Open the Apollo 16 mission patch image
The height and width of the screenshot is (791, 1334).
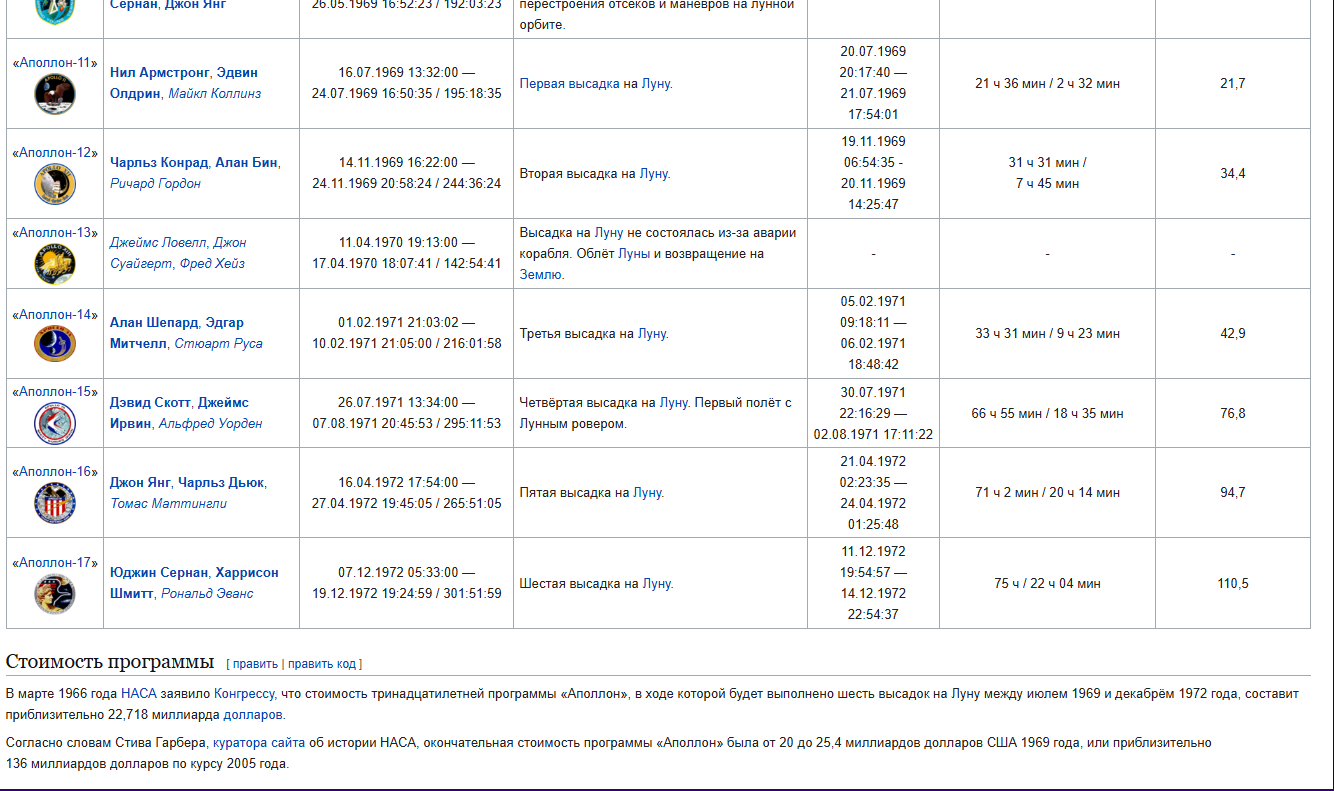[x=55, y=503]
